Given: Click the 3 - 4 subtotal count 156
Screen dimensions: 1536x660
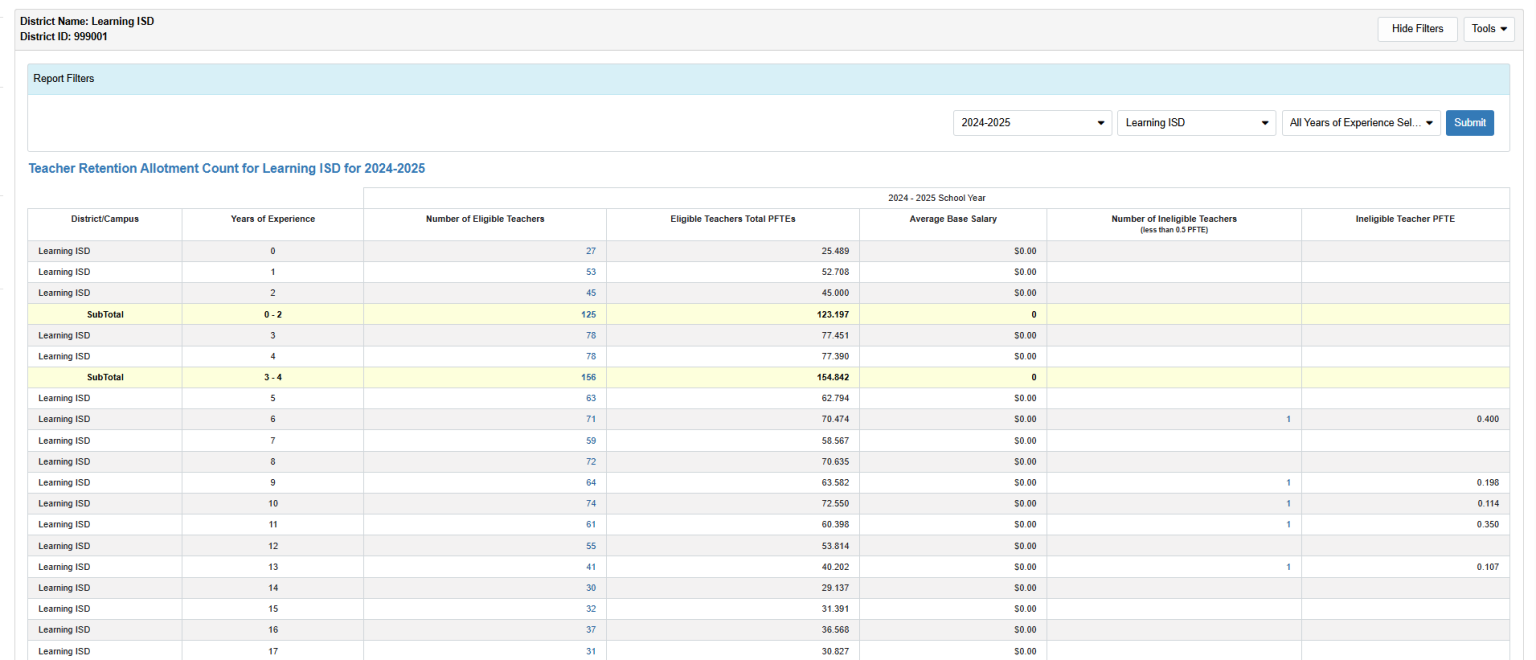Looking at the screenshot, I should click(x=588, y=377).
